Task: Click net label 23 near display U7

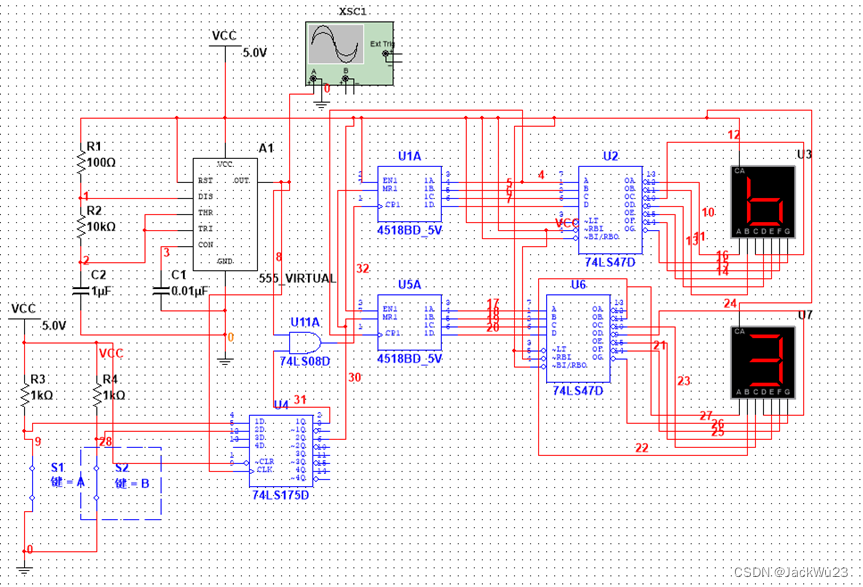Action: [x=684, y=381]
